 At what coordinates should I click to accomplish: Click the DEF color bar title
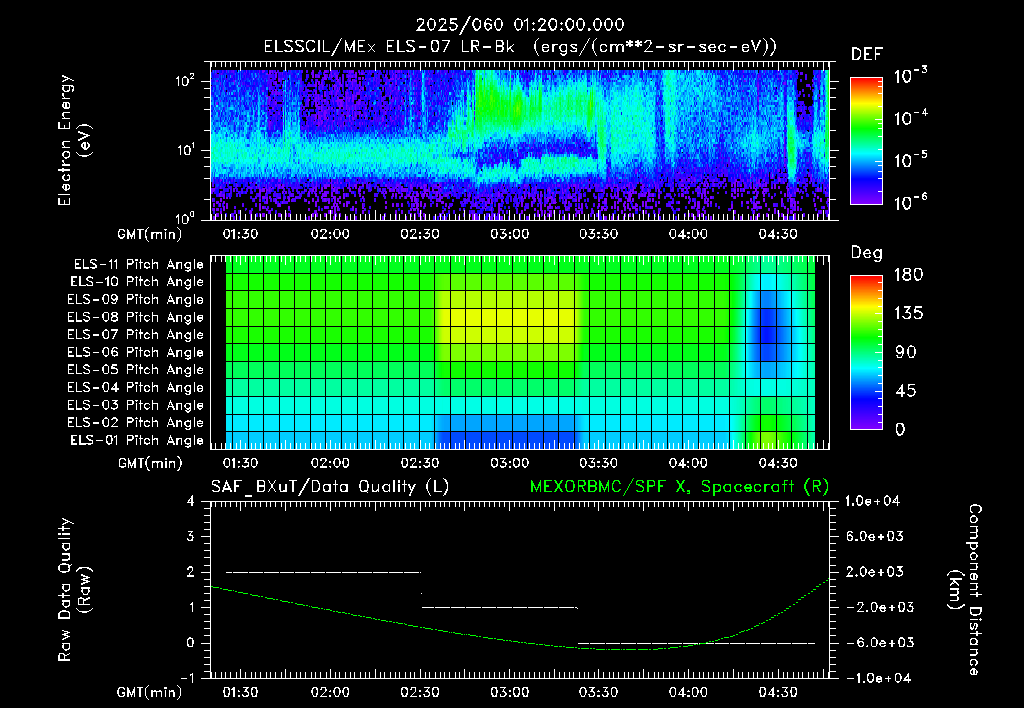pyautogui.click(x=867, y=55)
